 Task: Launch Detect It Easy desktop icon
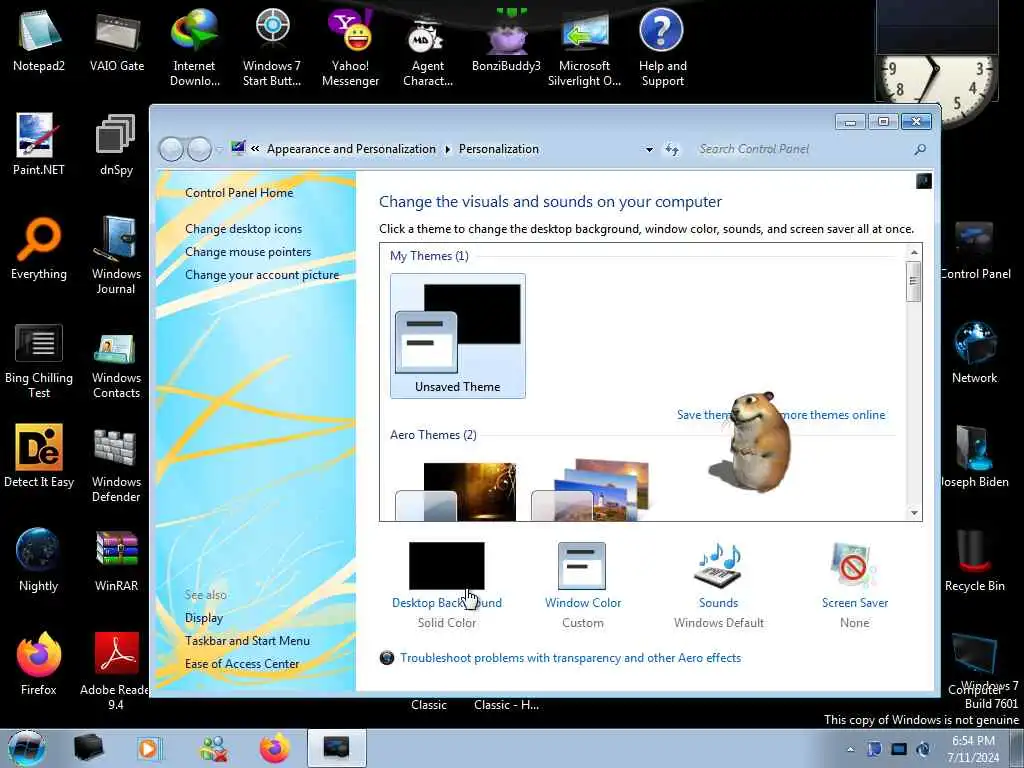(39, 456)
